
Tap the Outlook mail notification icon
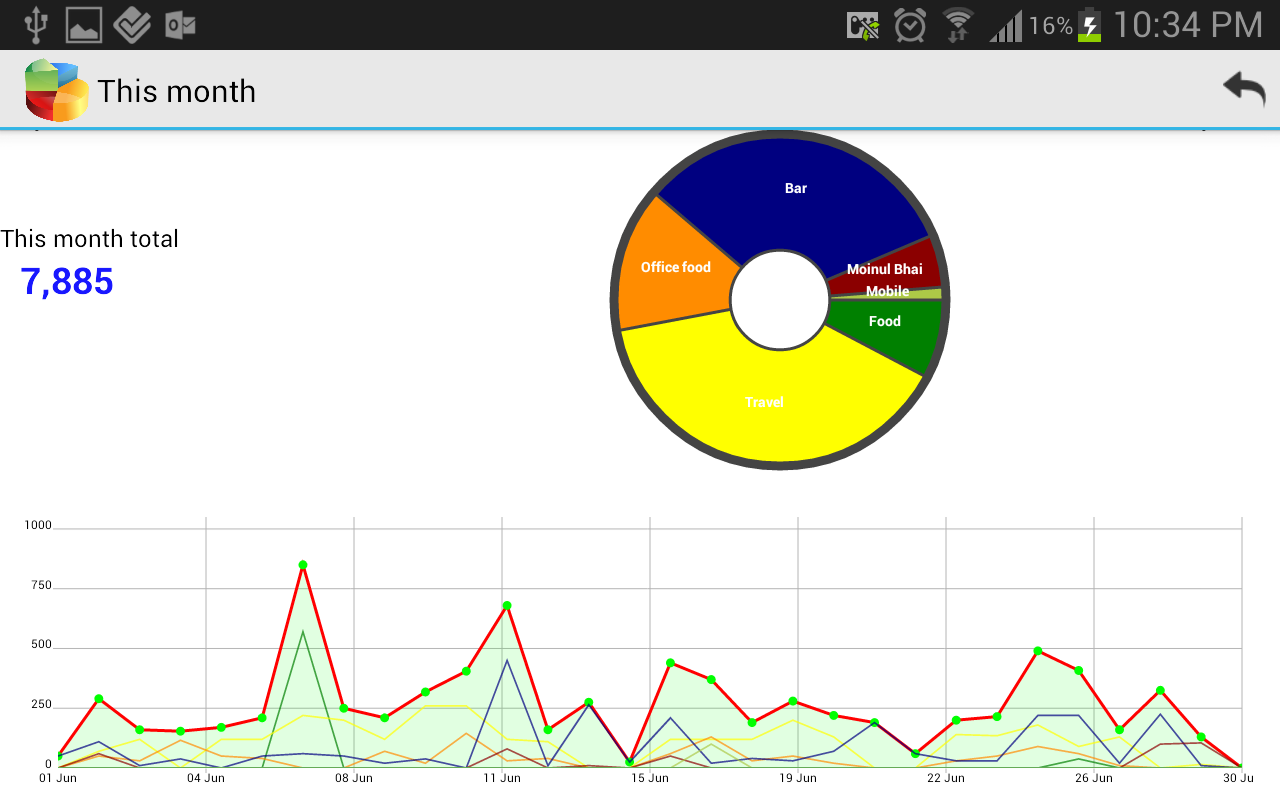181,24
